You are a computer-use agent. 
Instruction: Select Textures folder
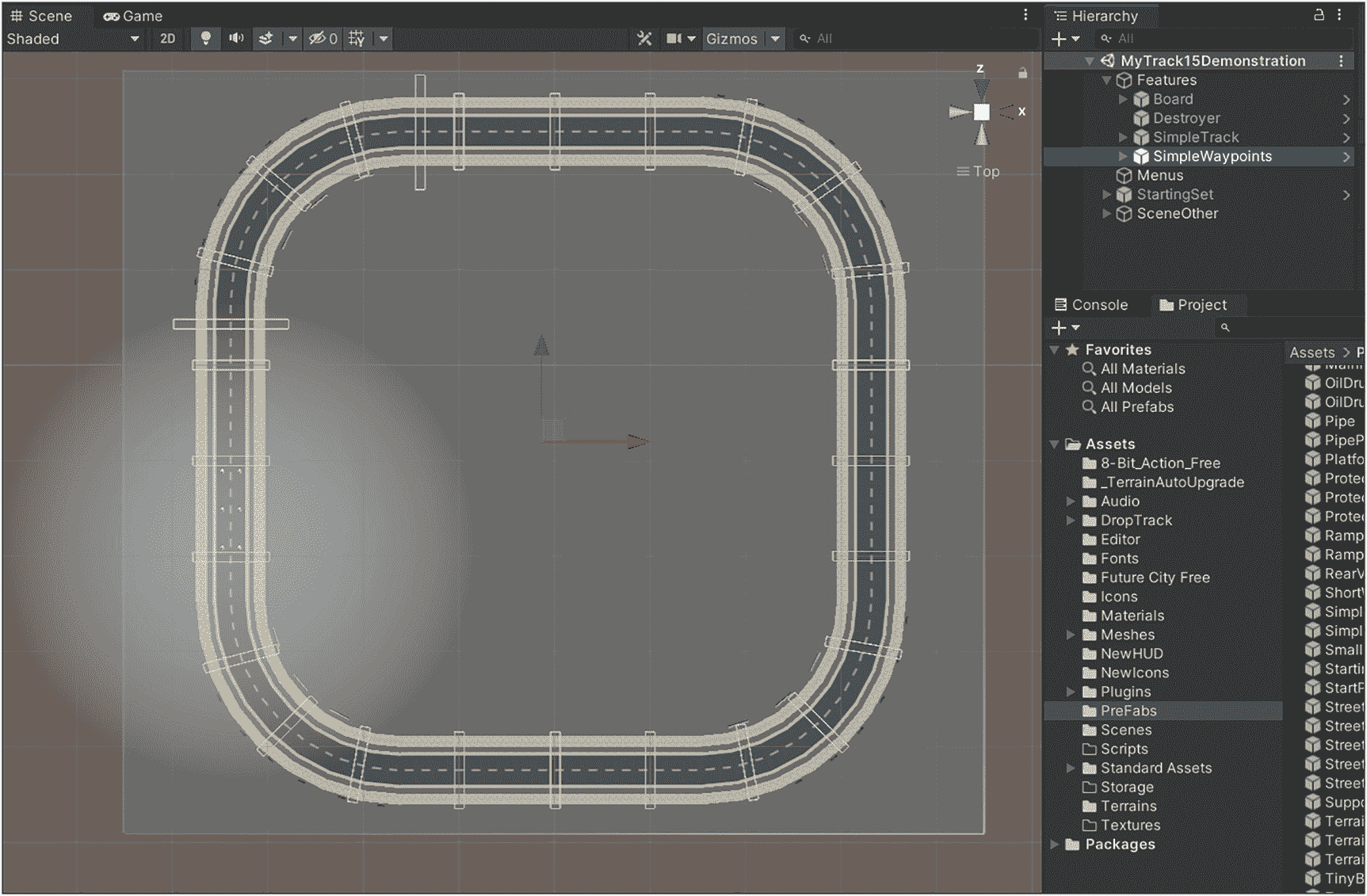pos(1130,825)
